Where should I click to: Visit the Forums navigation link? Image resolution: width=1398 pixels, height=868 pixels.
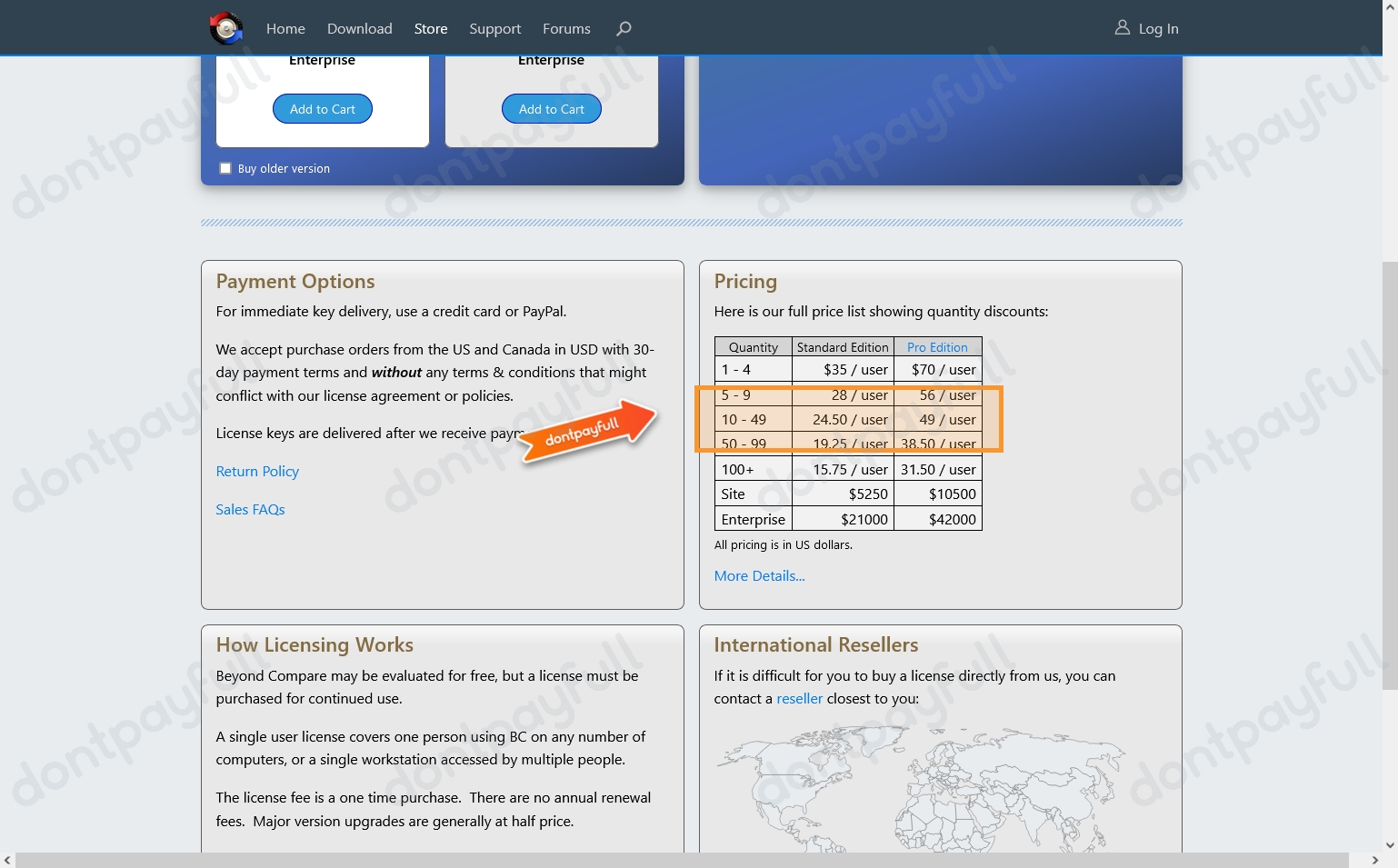566,28
